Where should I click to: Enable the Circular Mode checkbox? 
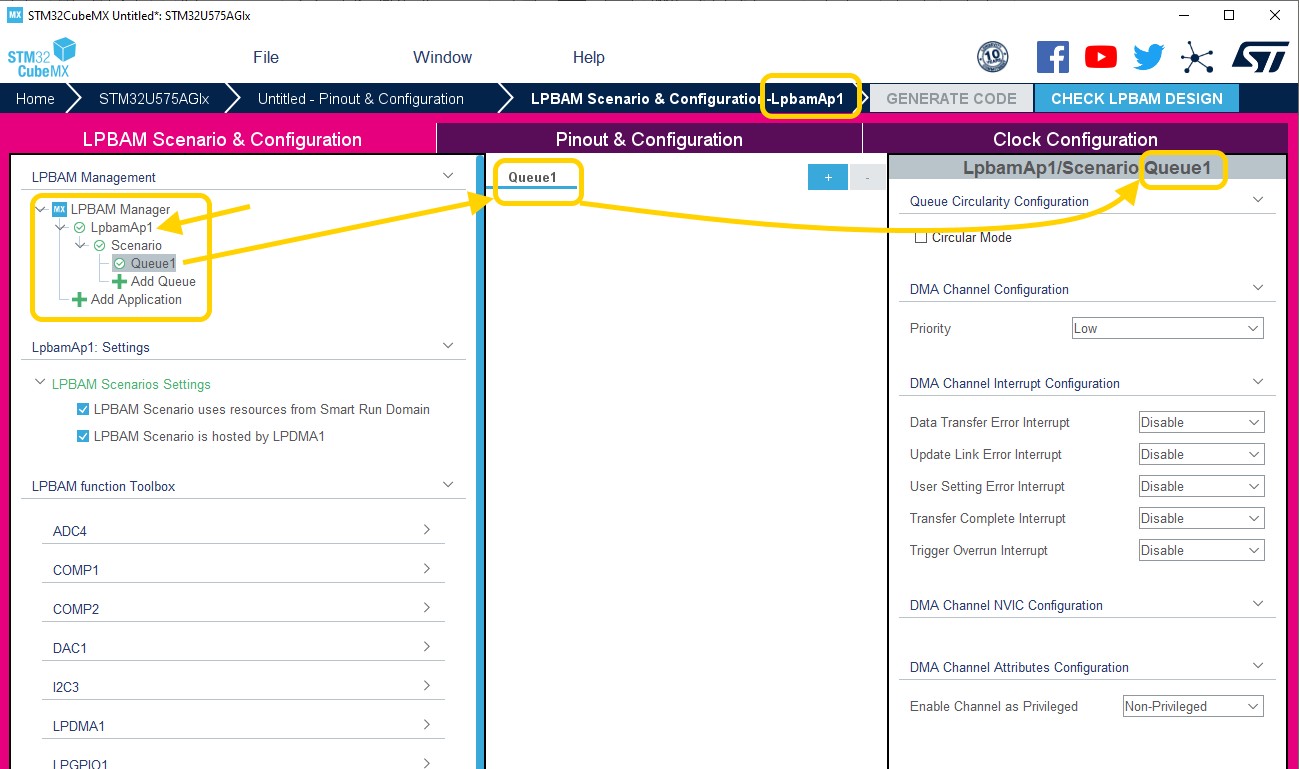click(x=921, y=238)
